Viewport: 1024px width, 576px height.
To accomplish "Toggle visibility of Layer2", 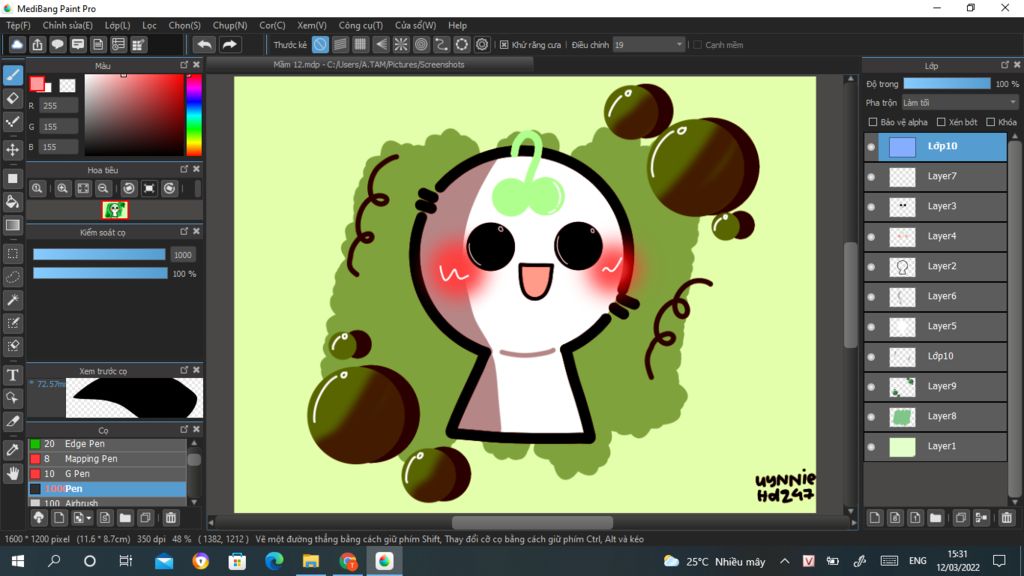I will click(x=871, y=267).
